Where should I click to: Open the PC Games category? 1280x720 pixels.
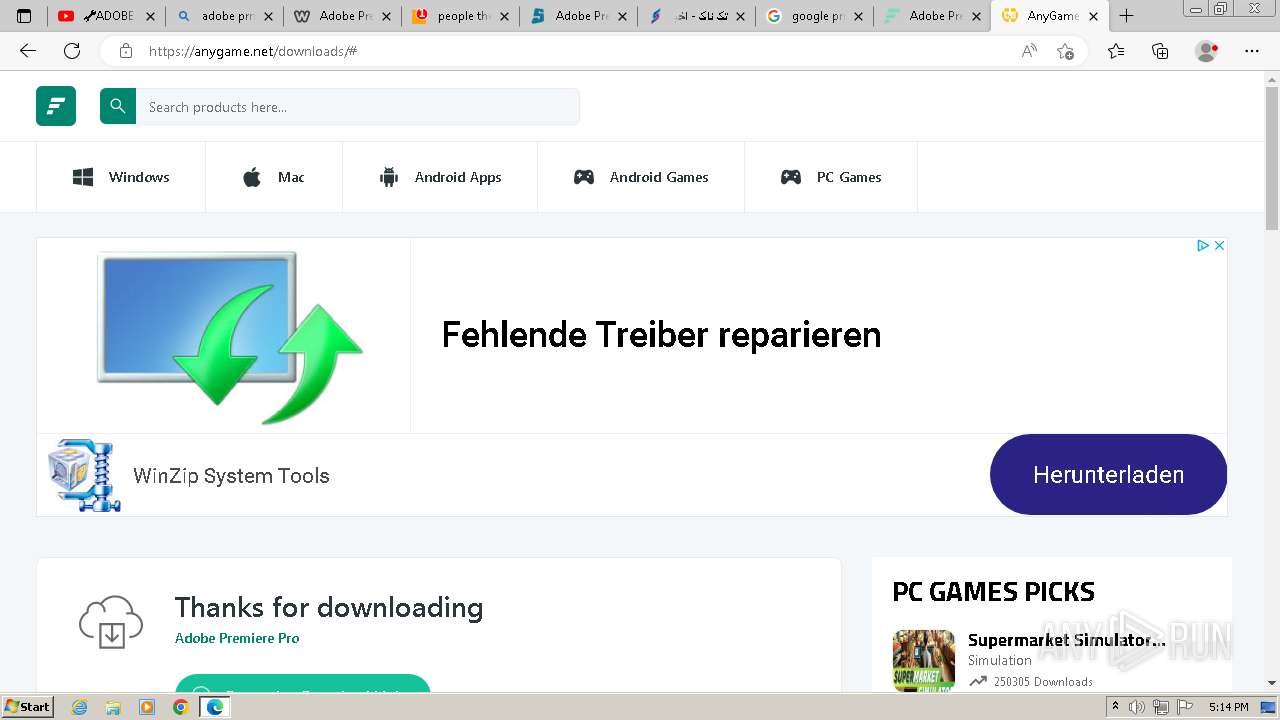tap(831, 177)
